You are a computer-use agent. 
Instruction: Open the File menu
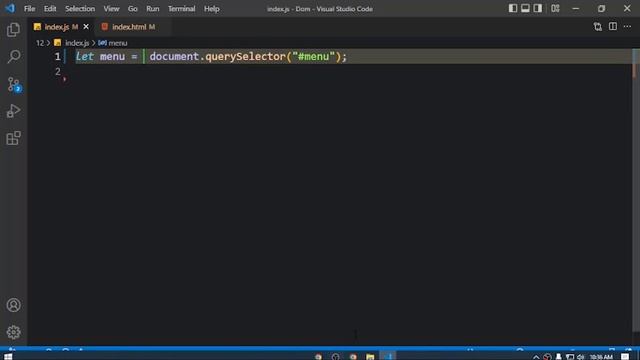29,9
